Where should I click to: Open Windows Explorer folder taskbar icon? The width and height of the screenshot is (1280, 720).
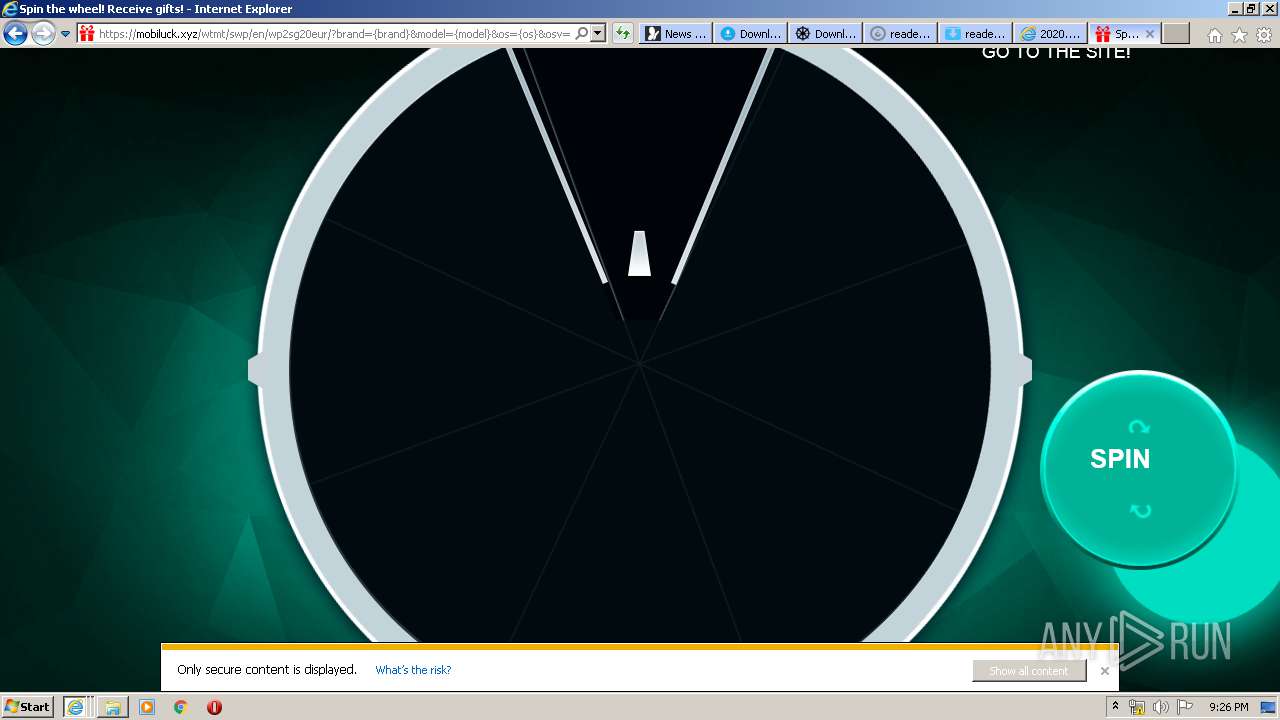113,707
